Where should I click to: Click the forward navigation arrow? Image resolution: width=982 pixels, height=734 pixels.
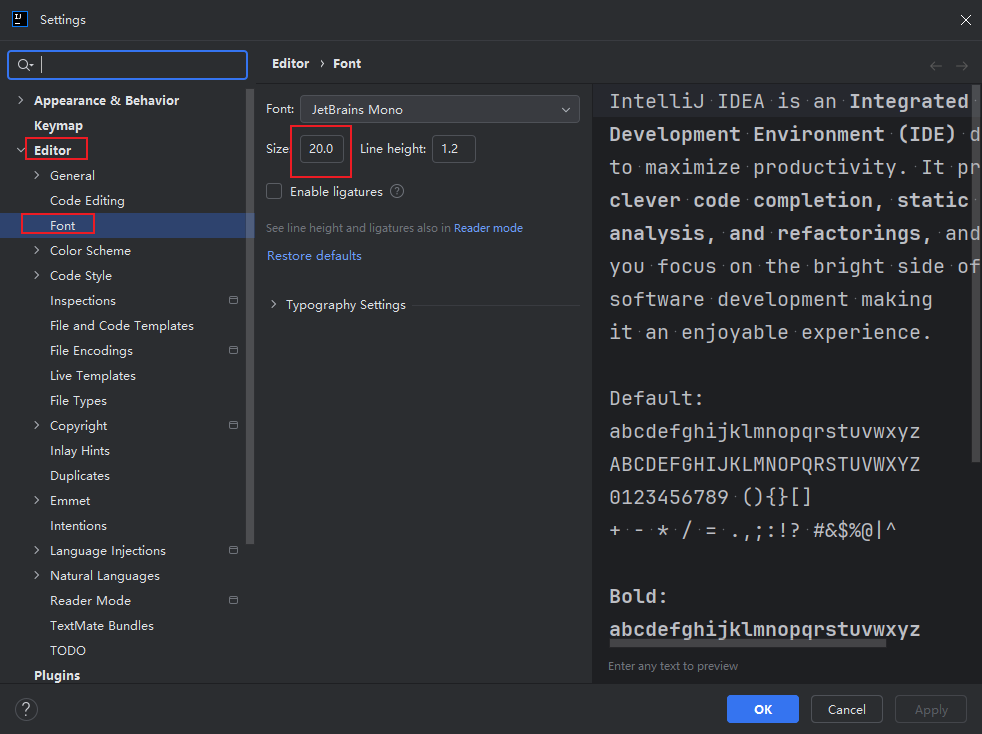click(x=961, y=65)
